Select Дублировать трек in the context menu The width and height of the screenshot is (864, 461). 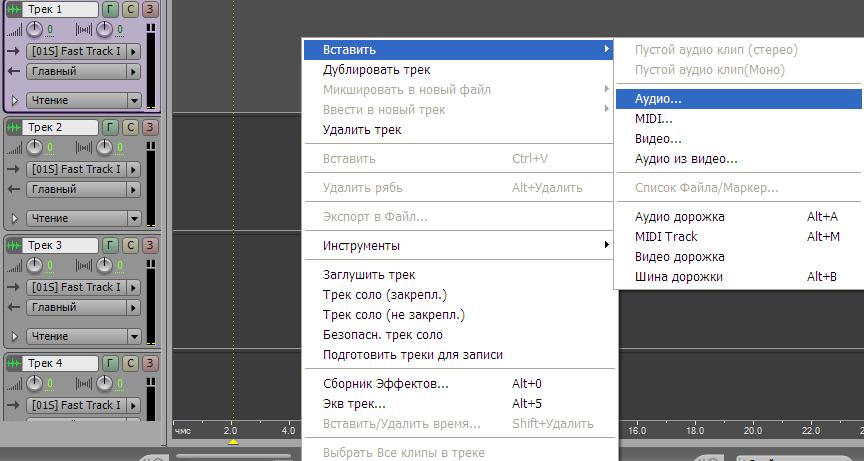click(458, 70)
